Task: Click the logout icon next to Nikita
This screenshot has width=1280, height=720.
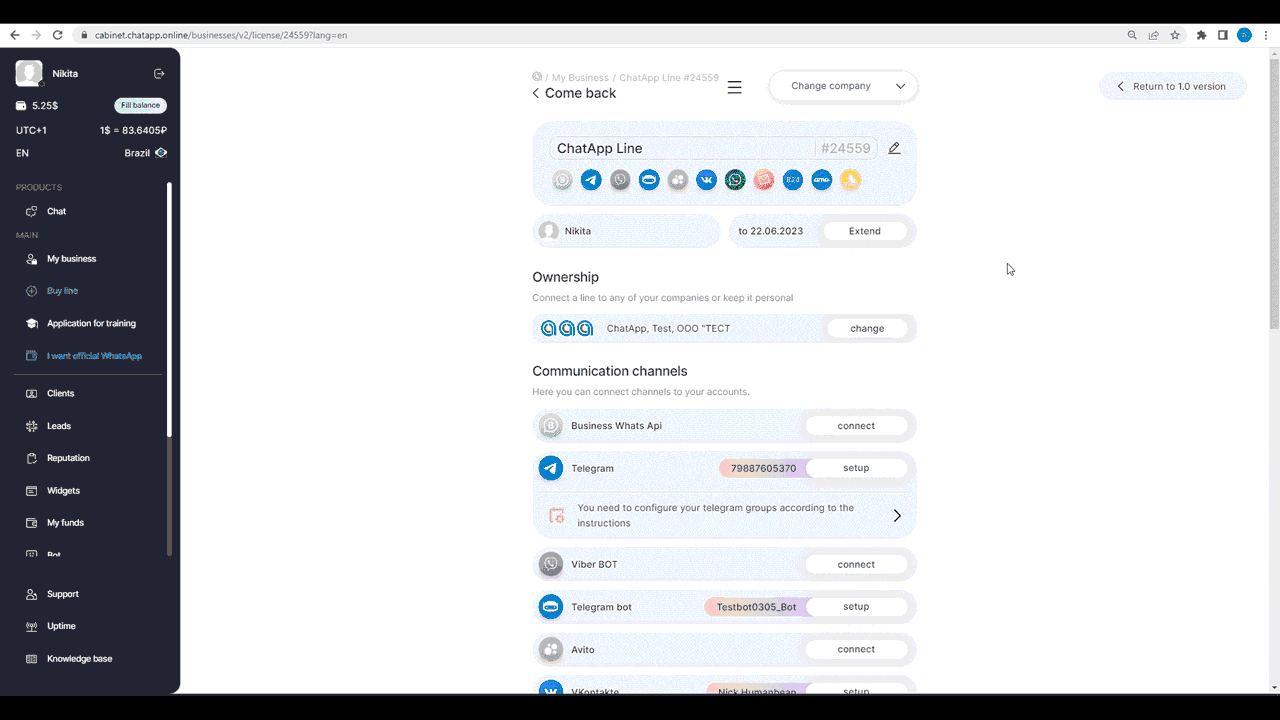Action: (x=159, y=74)
